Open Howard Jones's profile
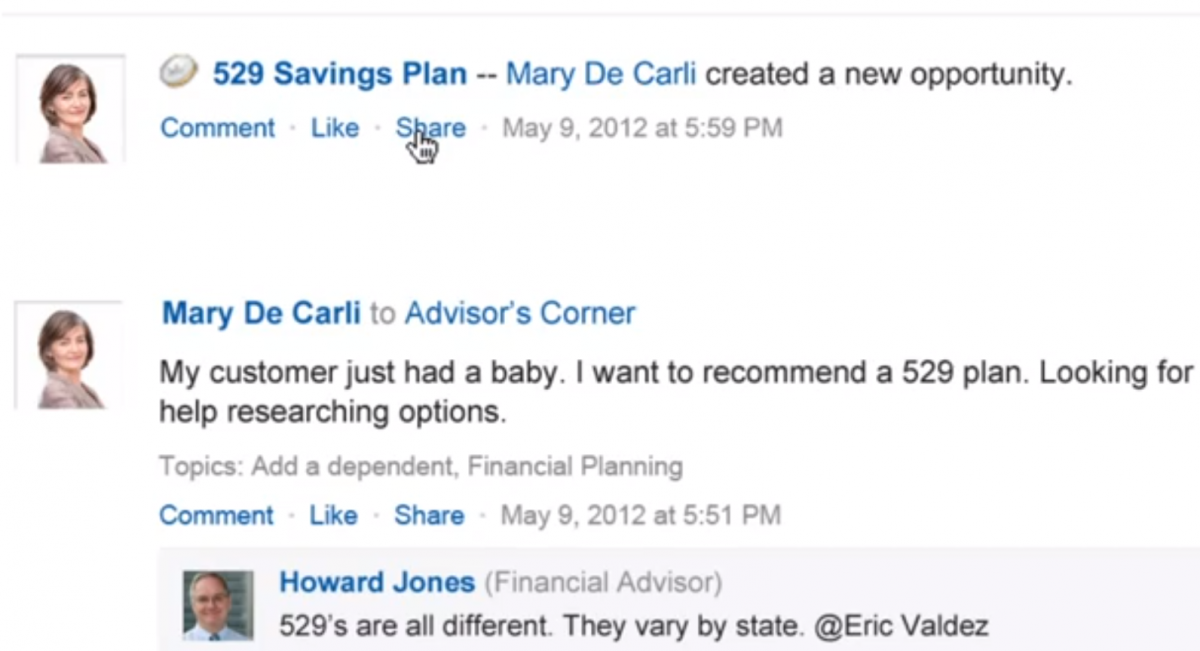 pyautogui.click(x=377, y=582)
